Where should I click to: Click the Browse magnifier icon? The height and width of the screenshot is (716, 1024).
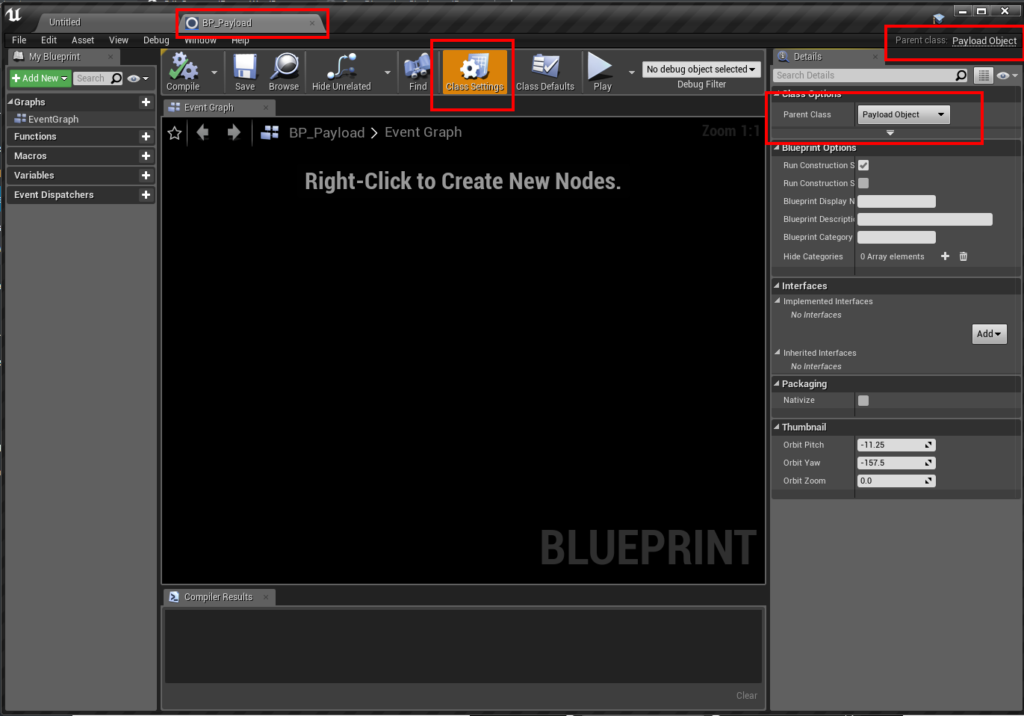click(x=284, y=71)
